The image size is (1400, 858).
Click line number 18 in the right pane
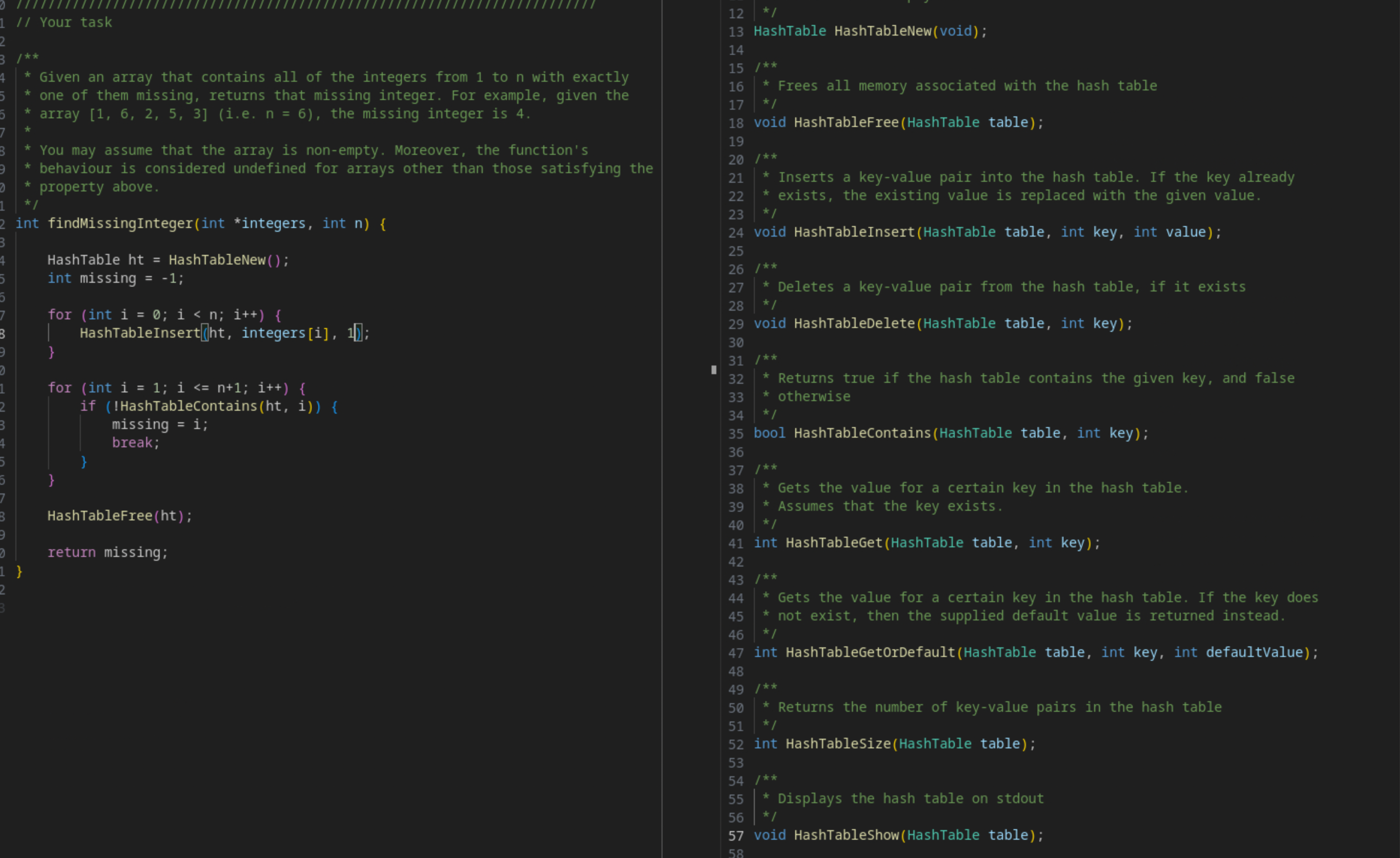click(x=736, y=122)
